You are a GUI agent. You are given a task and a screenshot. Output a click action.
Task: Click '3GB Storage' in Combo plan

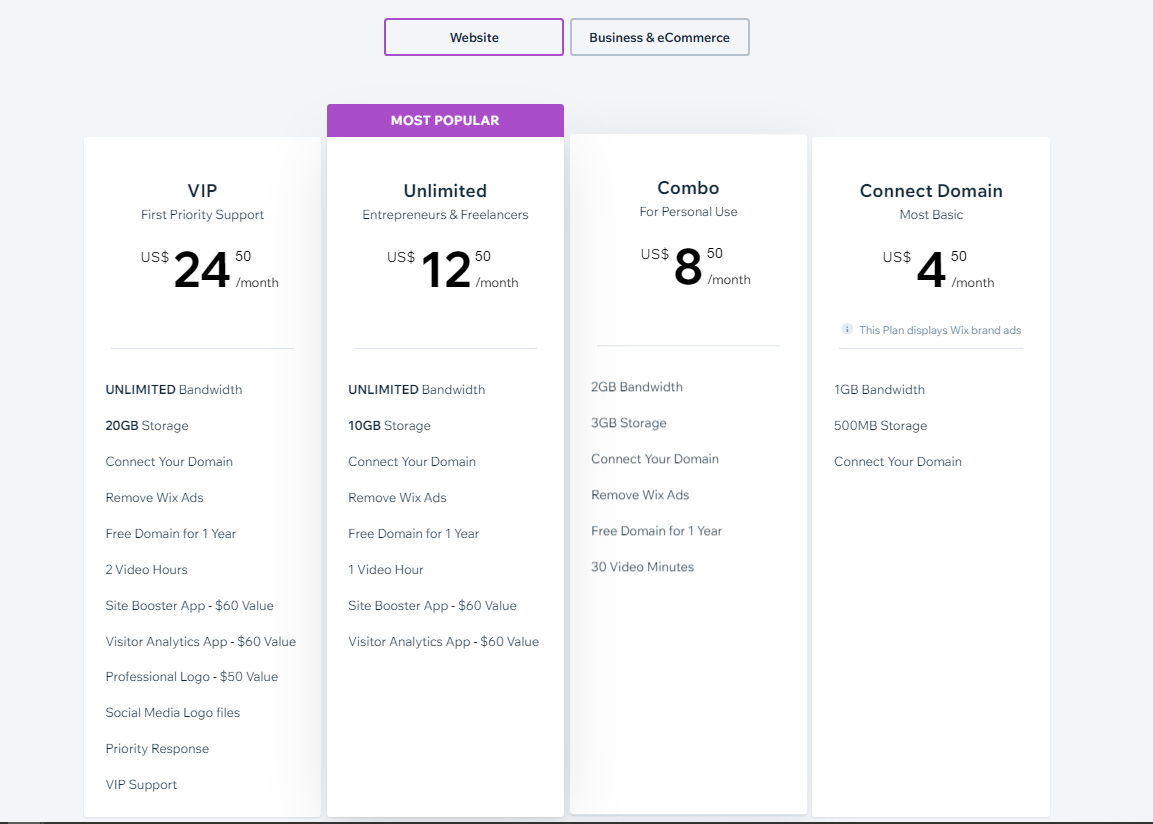coord(629,423)
